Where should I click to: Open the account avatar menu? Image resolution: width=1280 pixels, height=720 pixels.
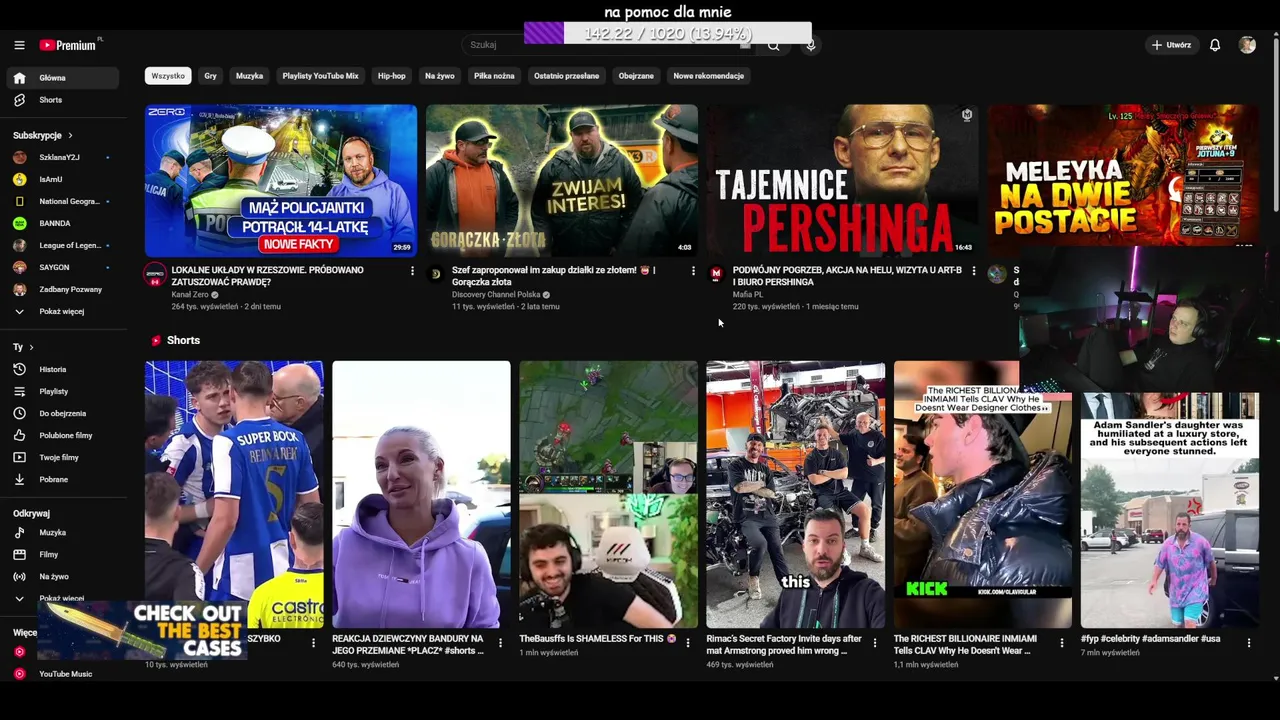point(1247,45)
